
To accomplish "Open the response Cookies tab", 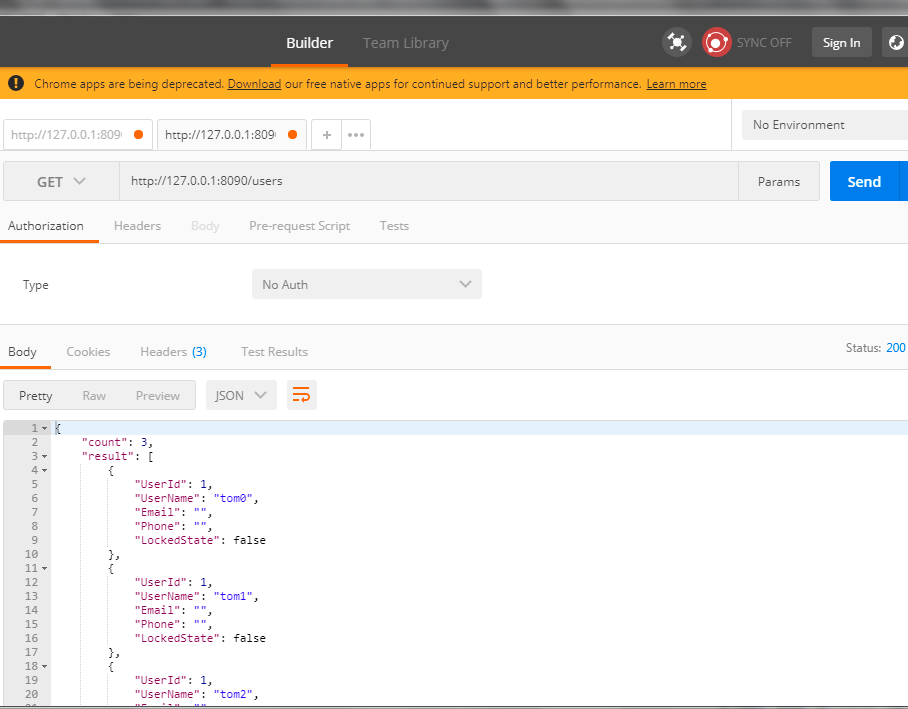I will 88,352.
